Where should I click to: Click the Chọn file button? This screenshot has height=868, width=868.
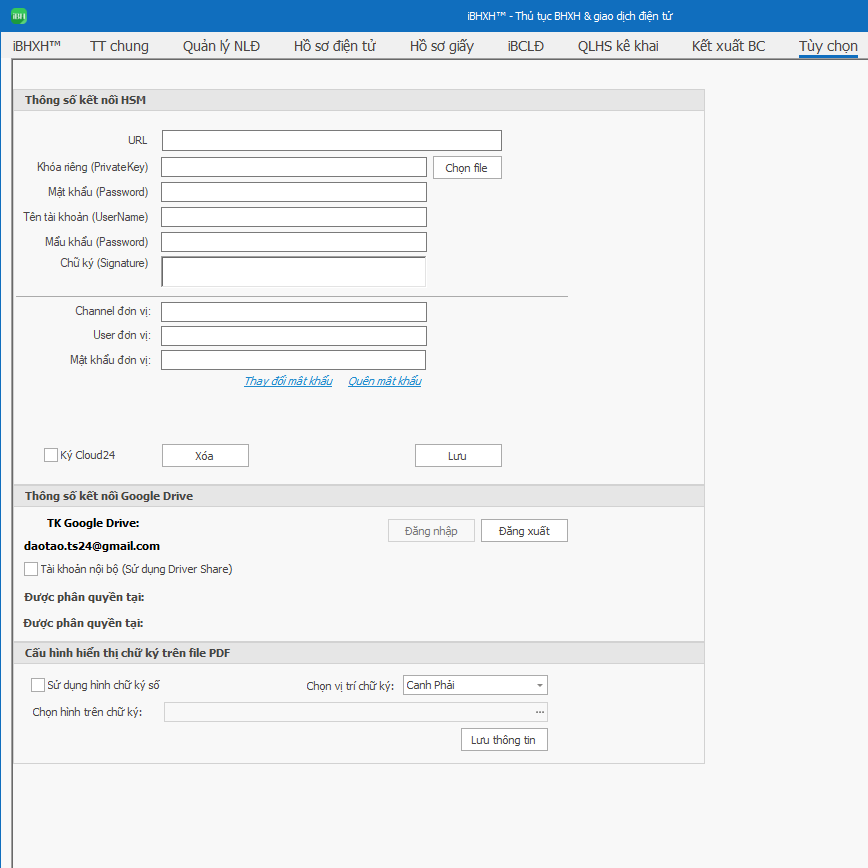tap(466, 168)
